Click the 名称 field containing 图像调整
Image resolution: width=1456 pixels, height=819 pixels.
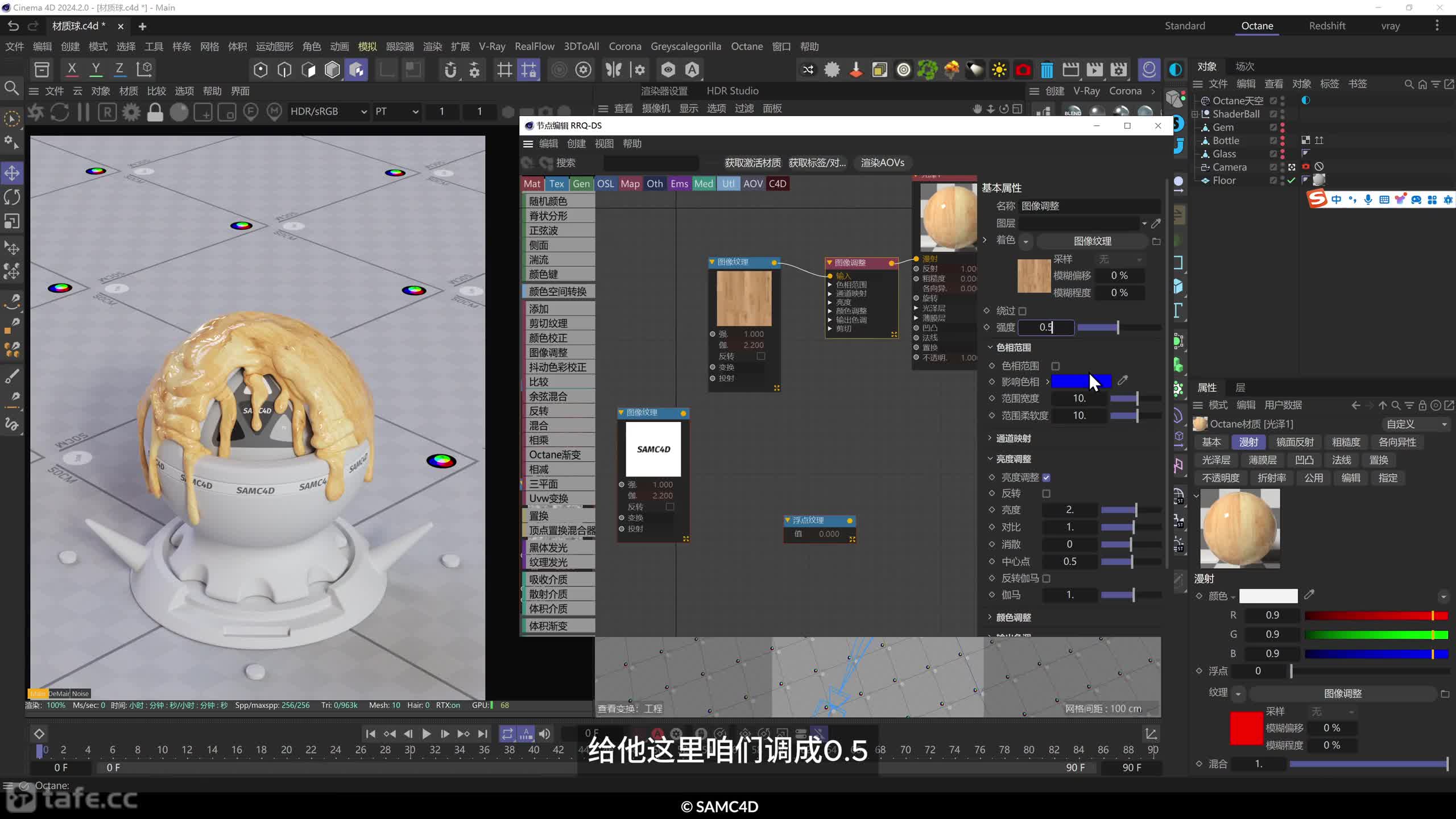pos(1089,206)
